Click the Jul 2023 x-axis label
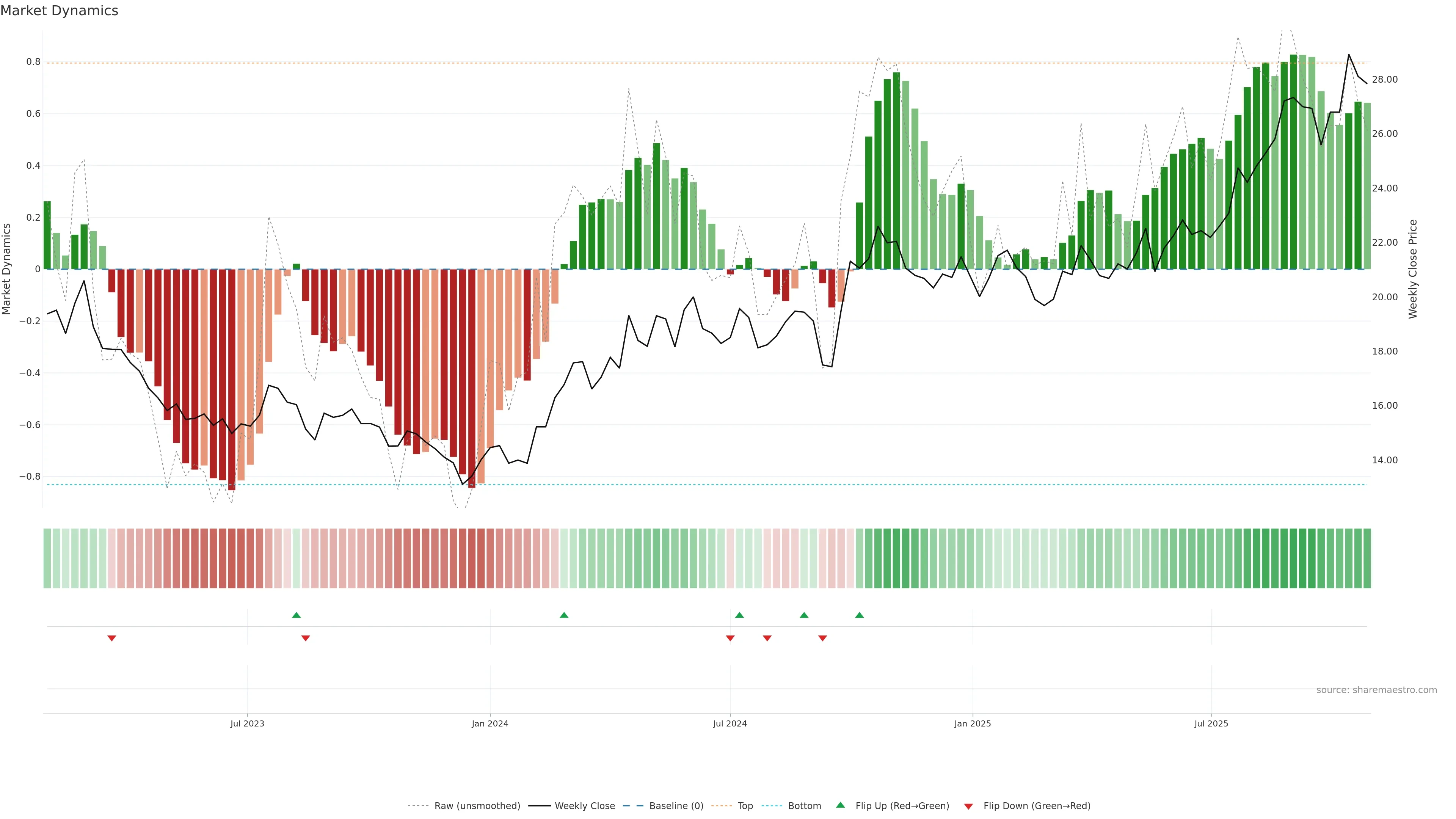The width and height of the screenshot is (1456, 819). pyautogui.click(x=247, y=723)
